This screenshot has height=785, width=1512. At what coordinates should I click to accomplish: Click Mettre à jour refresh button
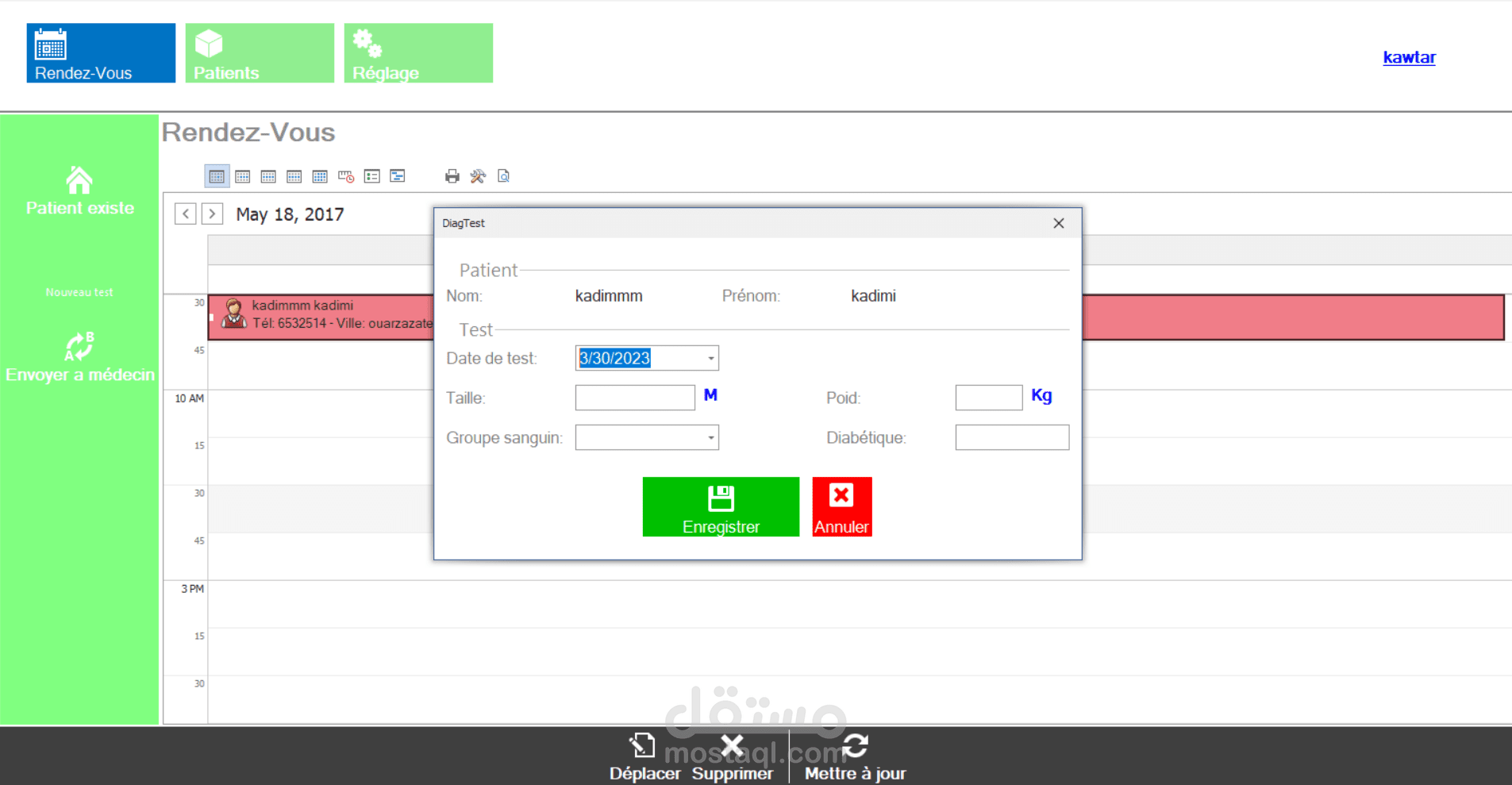(855, 756)
